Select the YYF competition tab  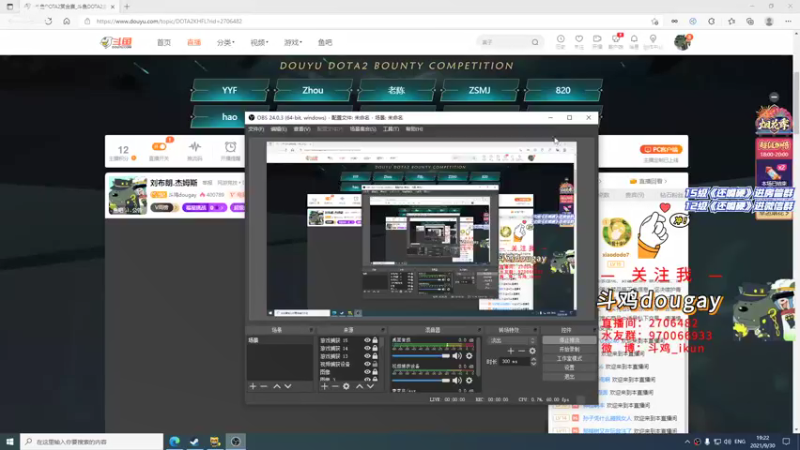click(230, 90)
